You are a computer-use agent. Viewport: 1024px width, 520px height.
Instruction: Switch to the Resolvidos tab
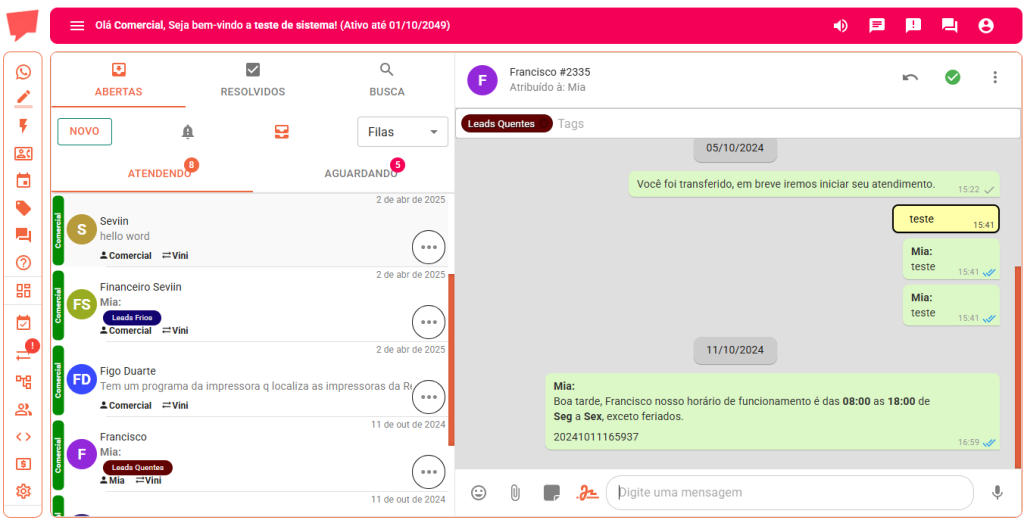pos(253,80)
